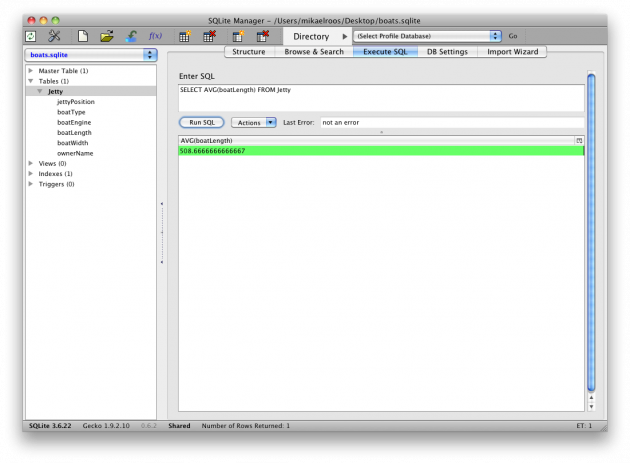Open the boats.sqlite database selector

point(91,55)
